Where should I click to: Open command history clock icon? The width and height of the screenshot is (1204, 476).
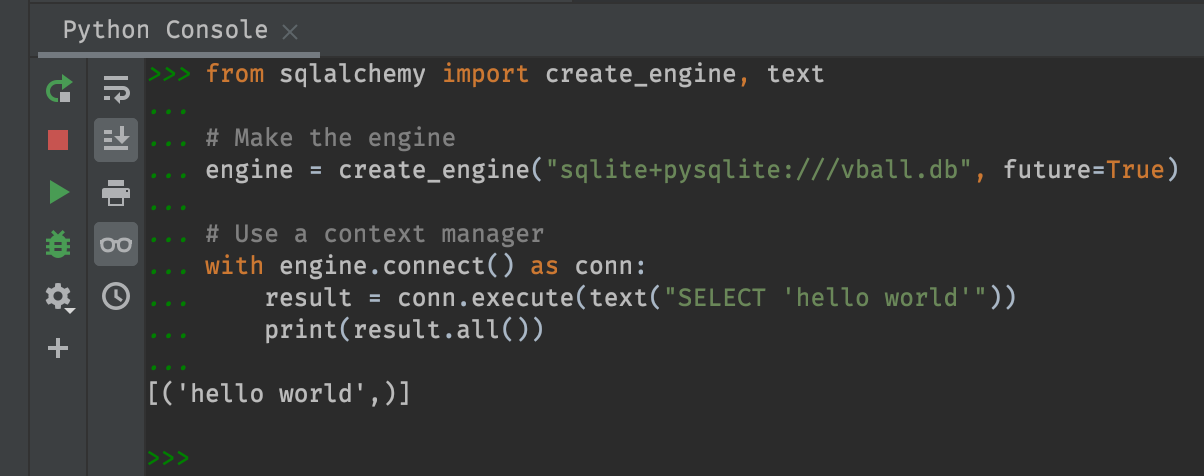[x=116, y=296]
